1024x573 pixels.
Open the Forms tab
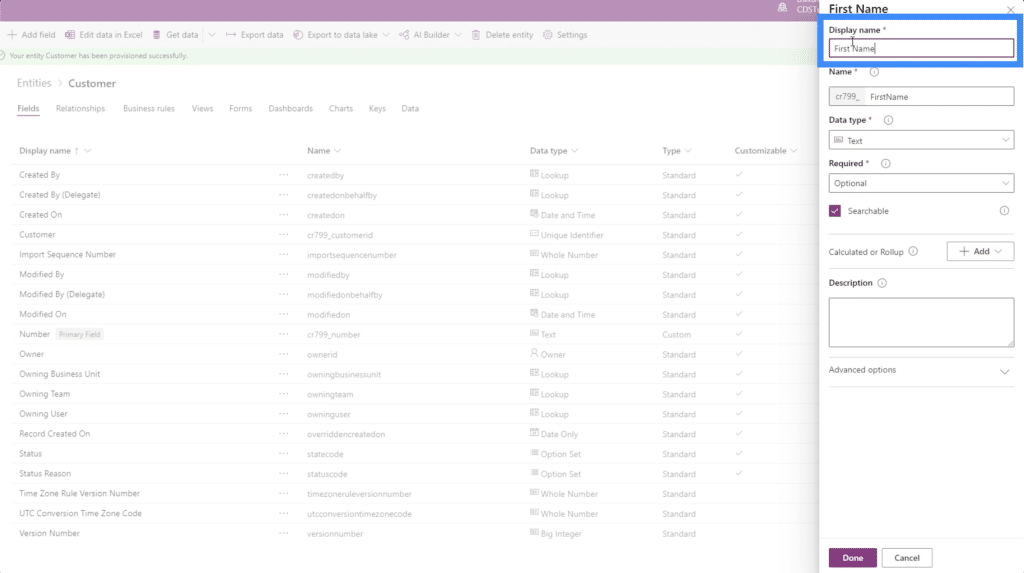(x=240, y=108)
